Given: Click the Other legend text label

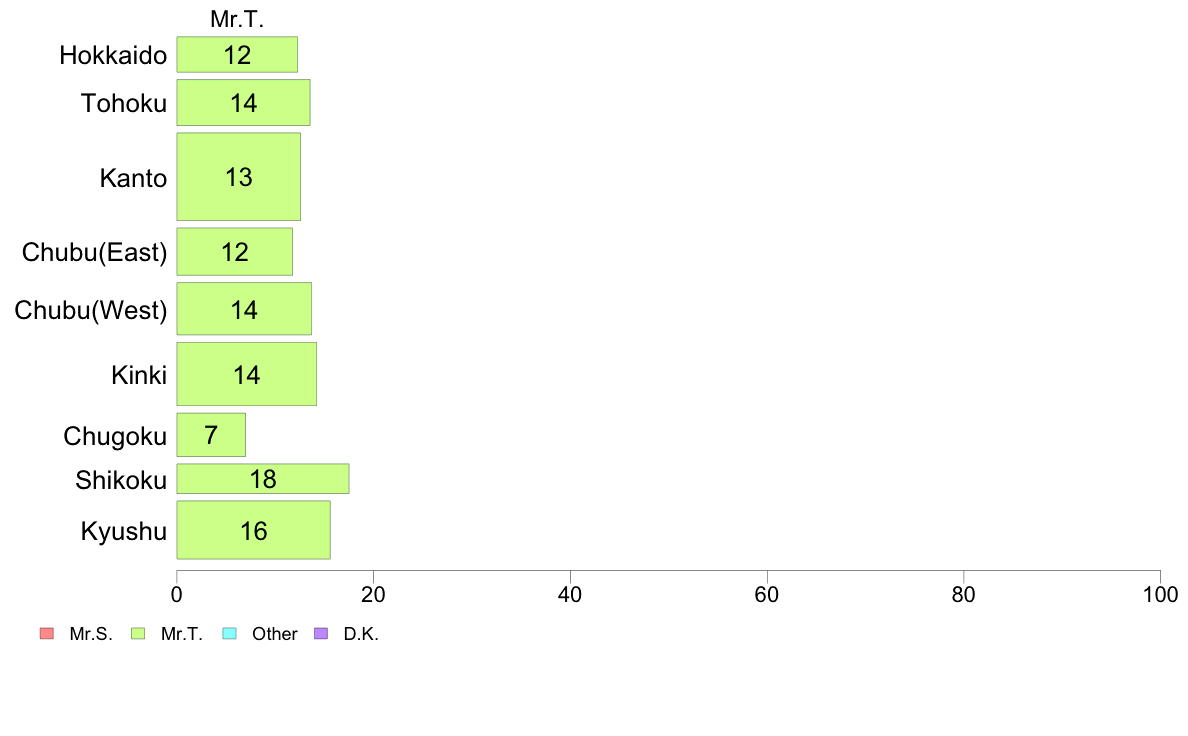Looking at the screenshot, I should tap(274, 634).
